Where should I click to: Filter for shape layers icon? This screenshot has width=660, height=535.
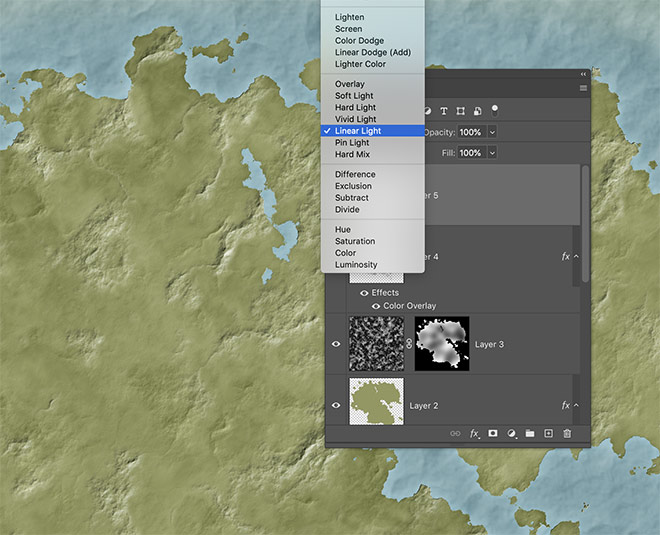[x=460, y=111]
